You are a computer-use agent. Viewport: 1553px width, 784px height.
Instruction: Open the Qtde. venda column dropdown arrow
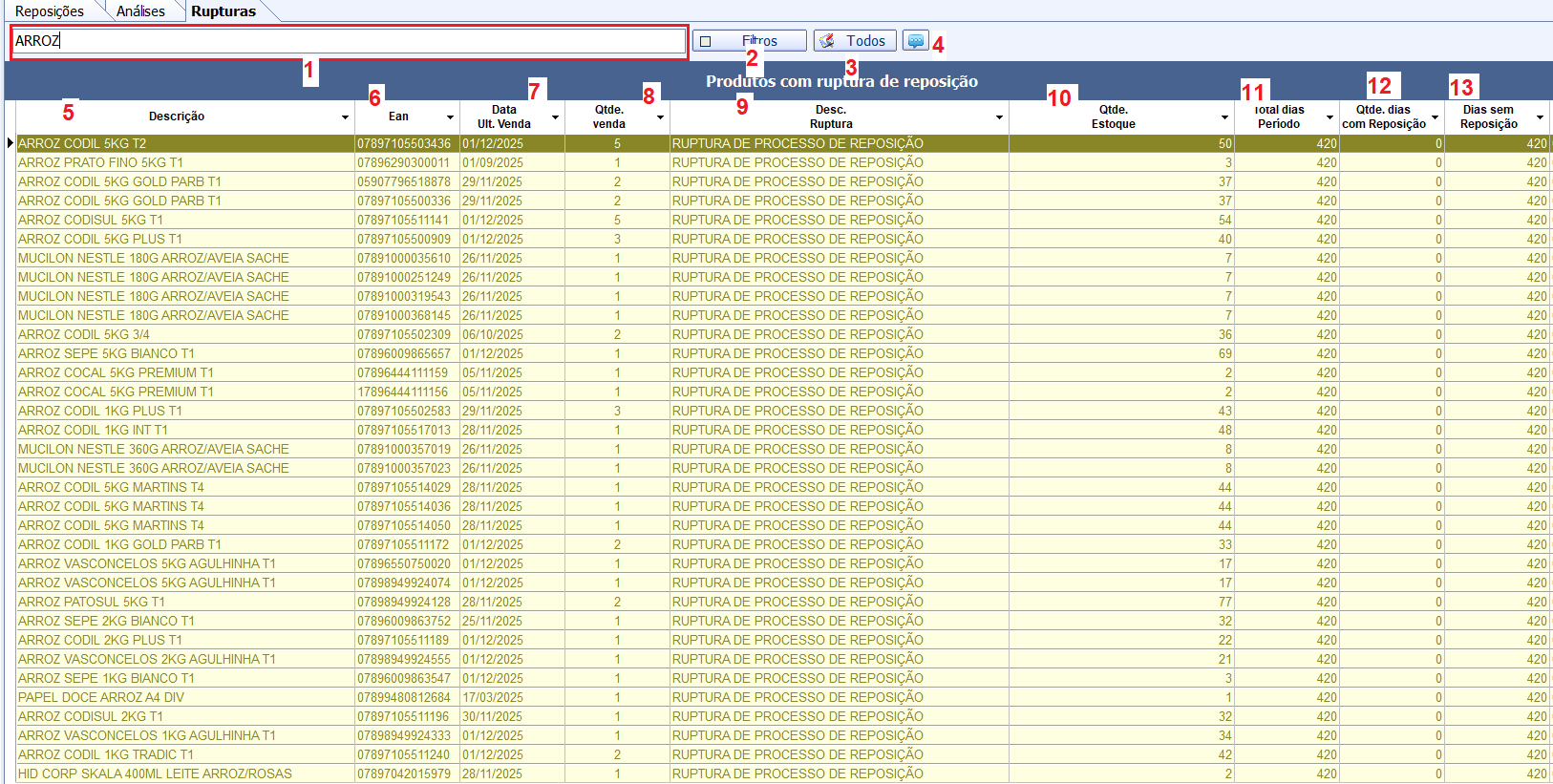[660, 117]
